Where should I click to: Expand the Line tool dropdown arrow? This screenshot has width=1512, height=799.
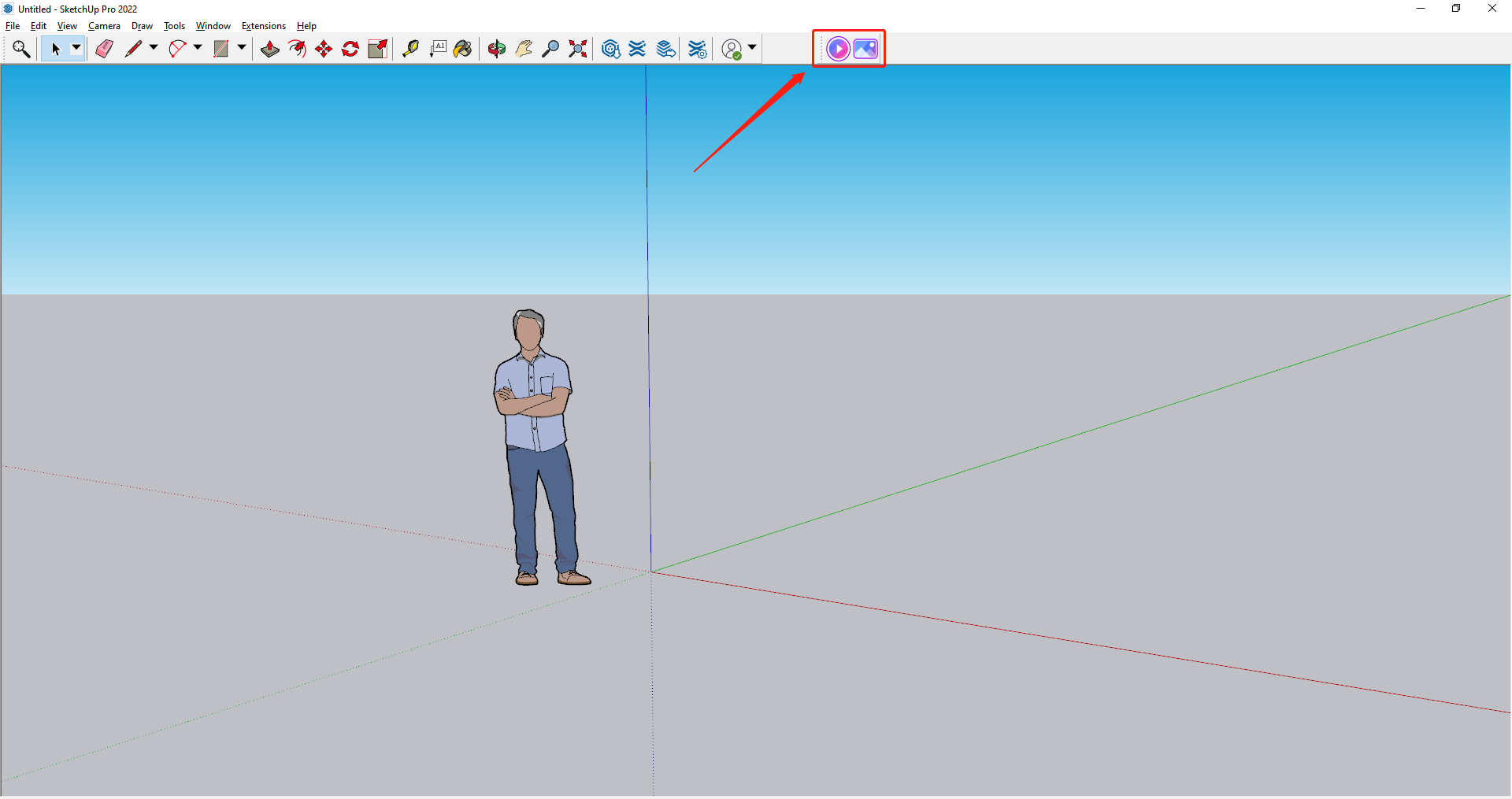pyautogui.click(x=154, y=48)
